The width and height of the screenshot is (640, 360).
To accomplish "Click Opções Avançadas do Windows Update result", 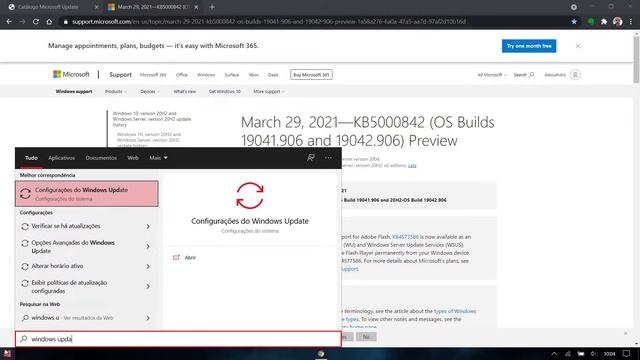I will pos(73,247).
